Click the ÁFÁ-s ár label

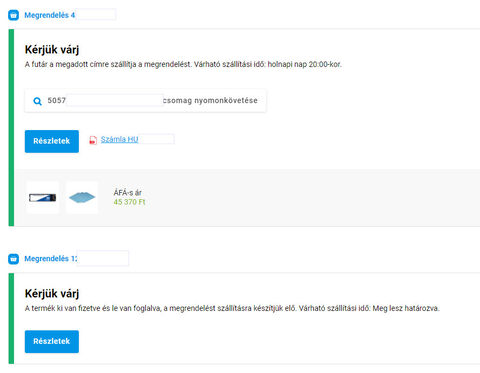pos(127,193)
